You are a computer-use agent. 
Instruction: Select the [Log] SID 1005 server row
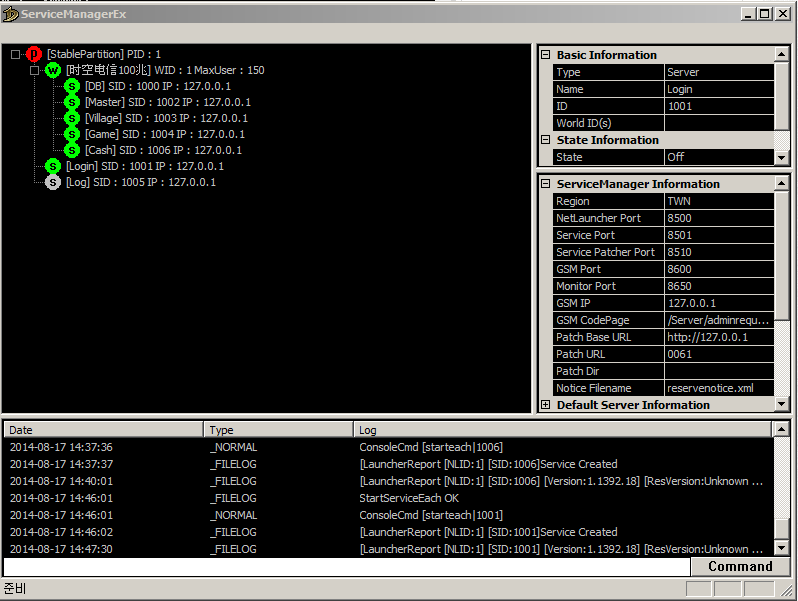pyautogui.click(x=141, y=182)
